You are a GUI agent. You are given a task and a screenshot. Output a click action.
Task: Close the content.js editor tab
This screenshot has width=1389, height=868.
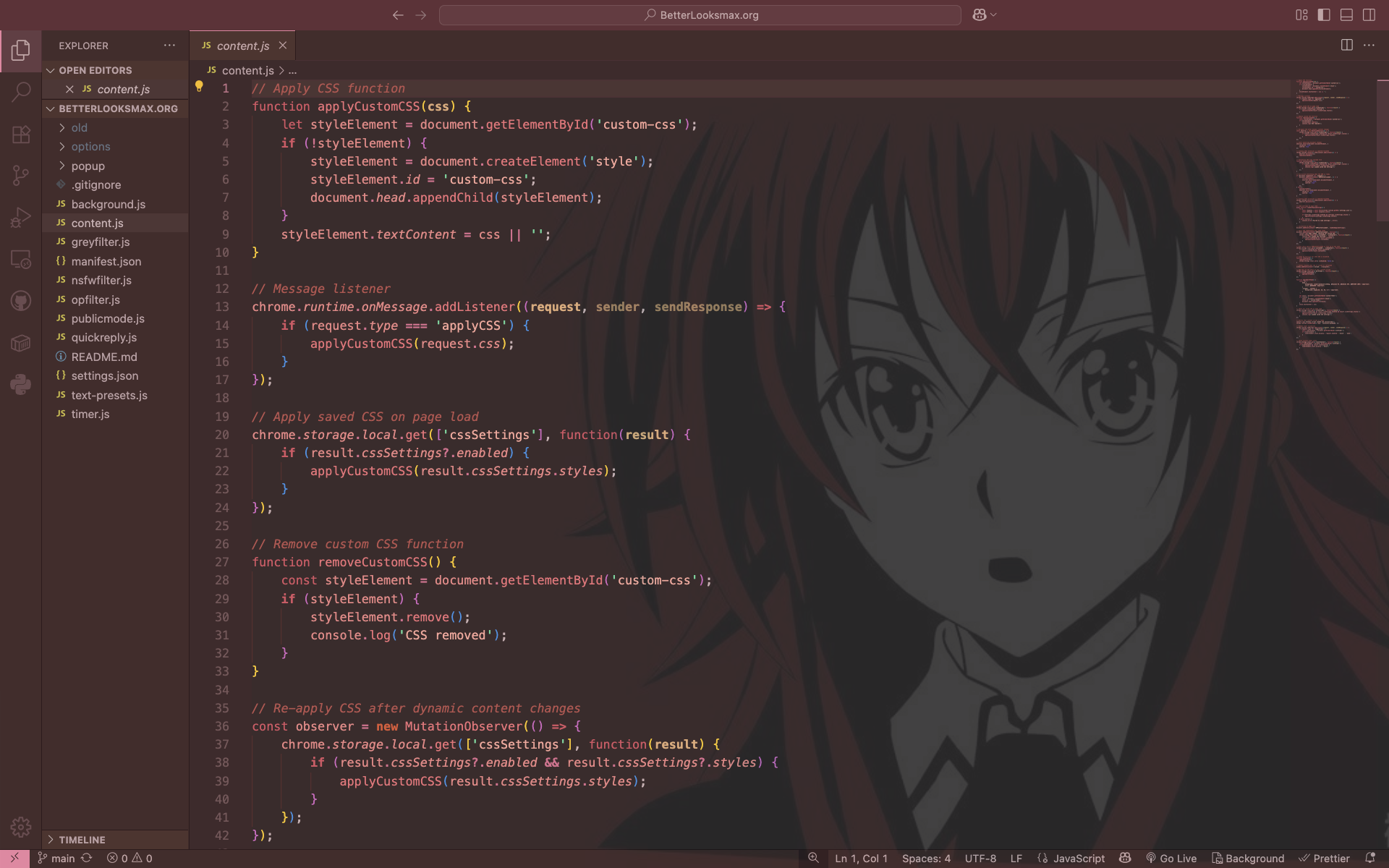(x=283, y=46)
